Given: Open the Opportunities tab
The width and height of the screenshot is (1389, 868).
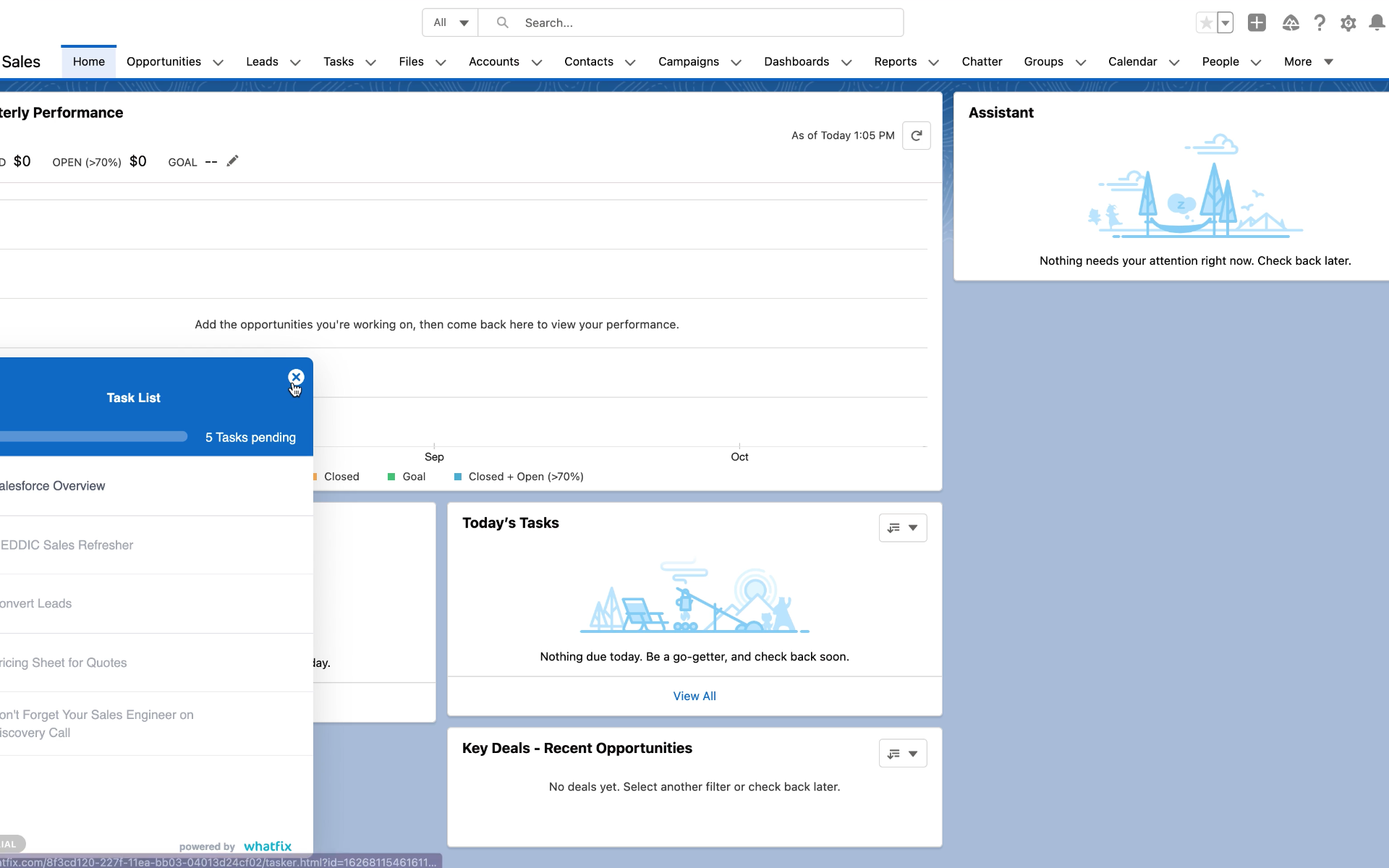Looking at the screenshot, I should (x=163, y=61).
